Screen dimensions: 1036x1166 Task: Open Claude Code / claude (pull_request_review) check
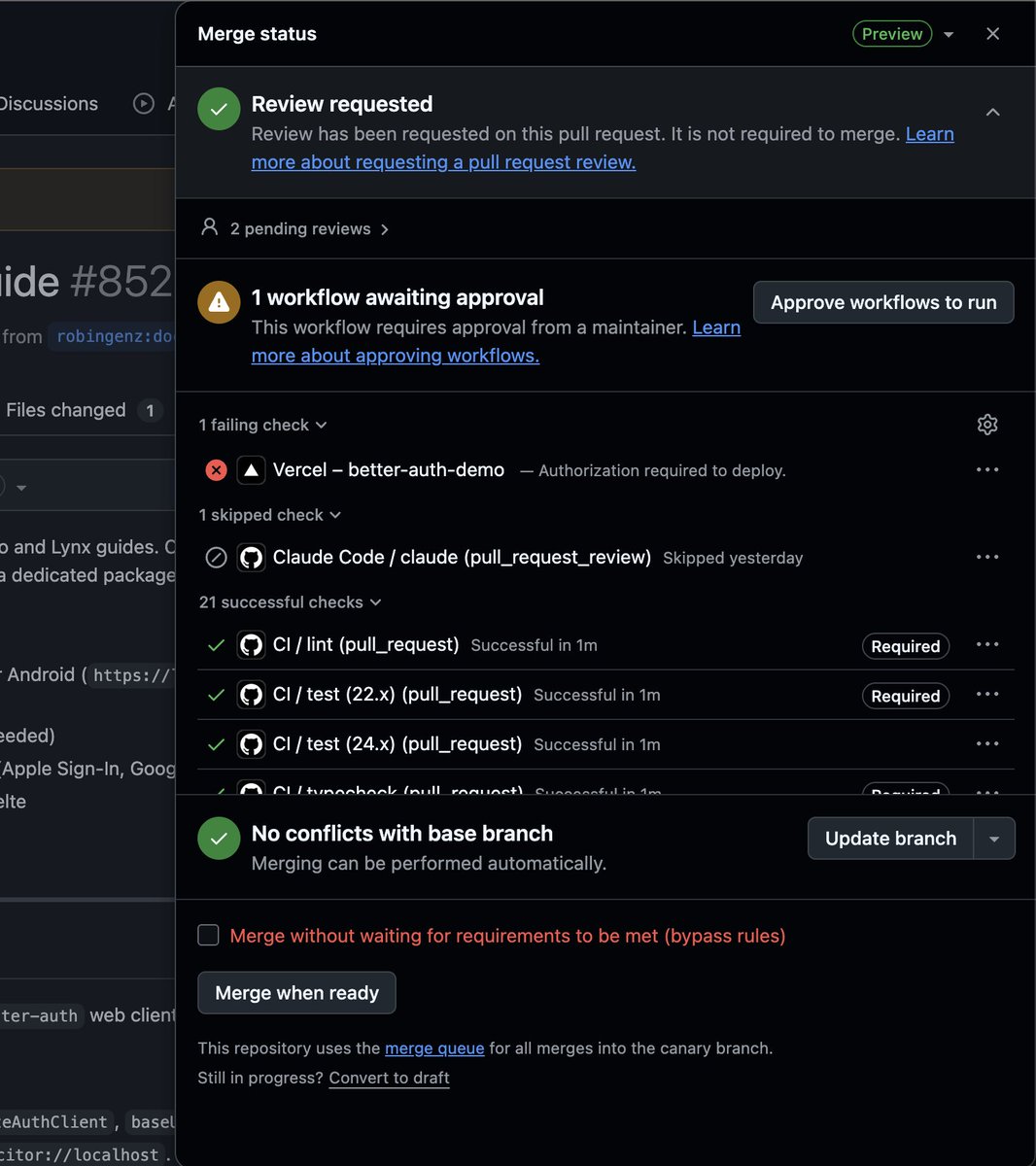pos(462,557)
